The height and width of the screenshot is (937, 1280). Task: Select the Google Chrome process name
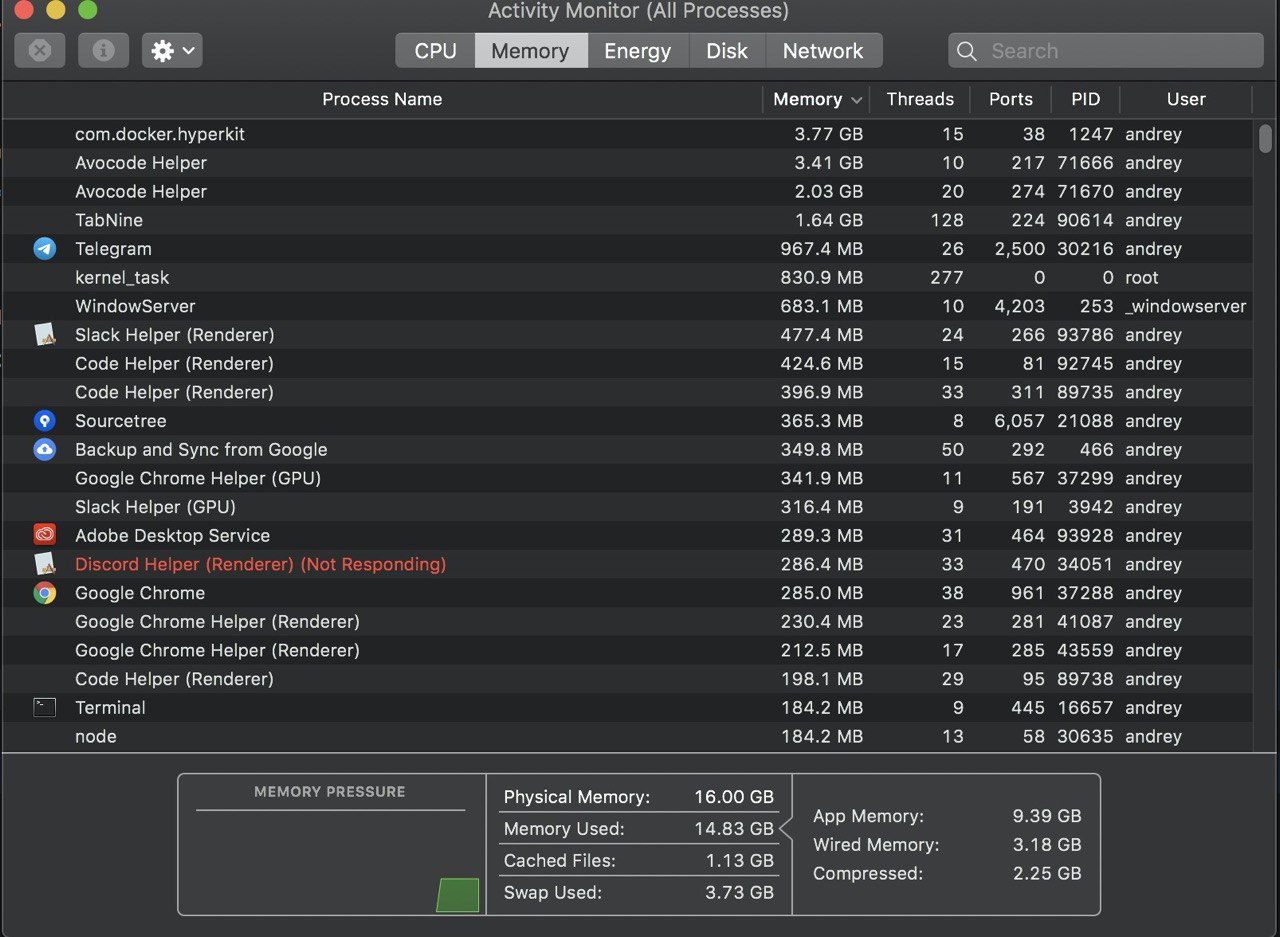[140, 593]
